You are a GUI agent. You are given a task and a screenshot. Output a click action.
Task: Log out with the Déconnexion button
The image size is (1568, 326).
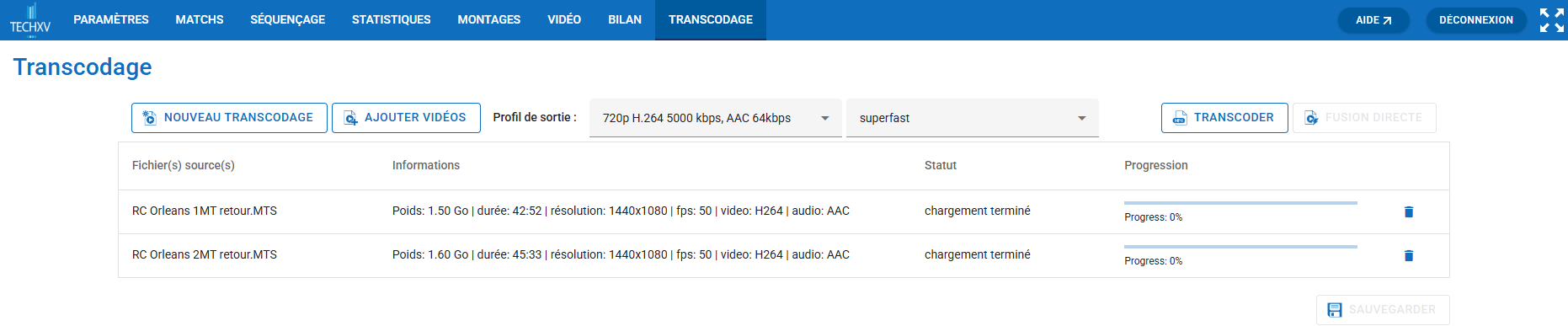click(x=1476, y=20)
